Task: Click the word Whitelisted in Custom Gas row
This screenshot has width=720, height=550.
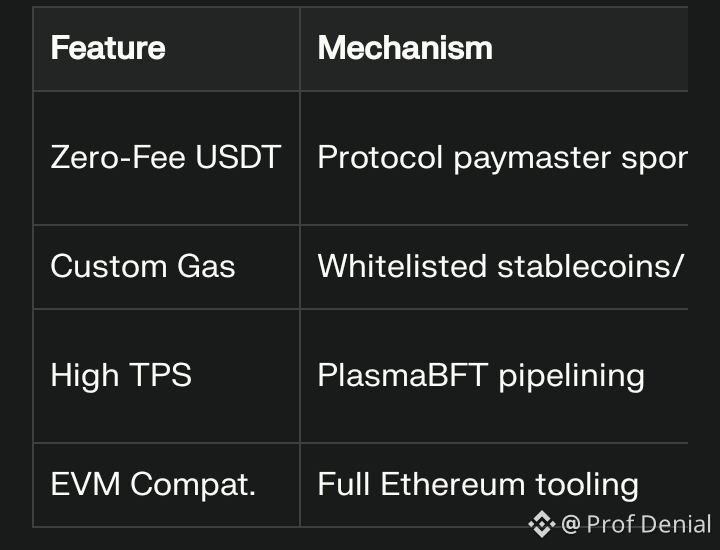Action: coord(402,266)
